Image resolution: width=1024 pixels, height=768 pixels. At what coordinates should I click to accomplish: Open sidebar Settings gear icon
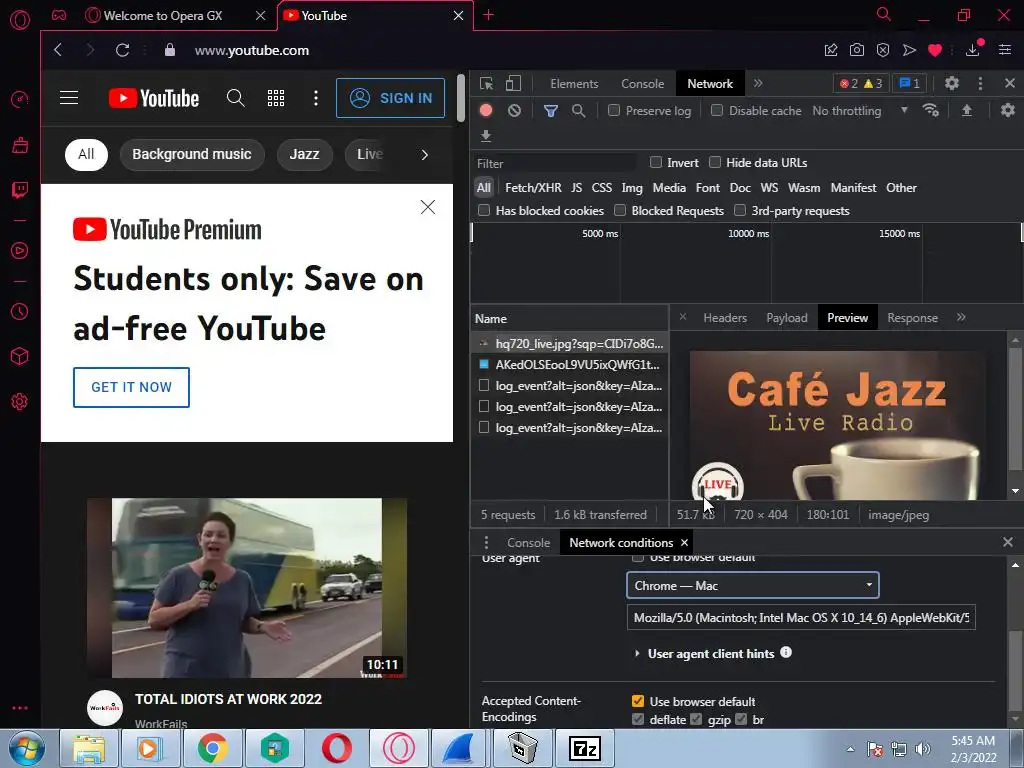[20, 401]
